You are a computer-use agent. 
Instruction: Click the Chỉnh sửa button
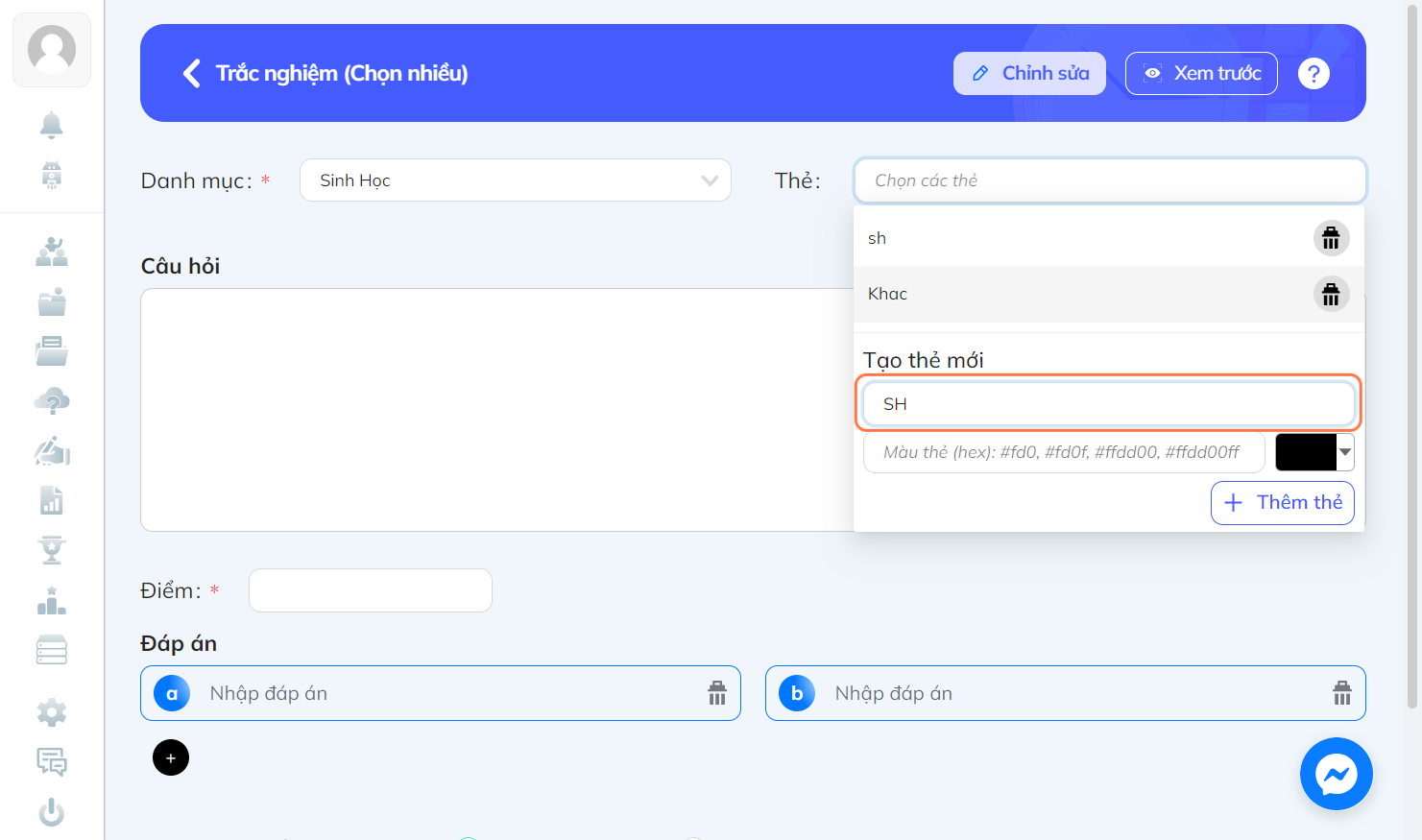coord(1029,73)
